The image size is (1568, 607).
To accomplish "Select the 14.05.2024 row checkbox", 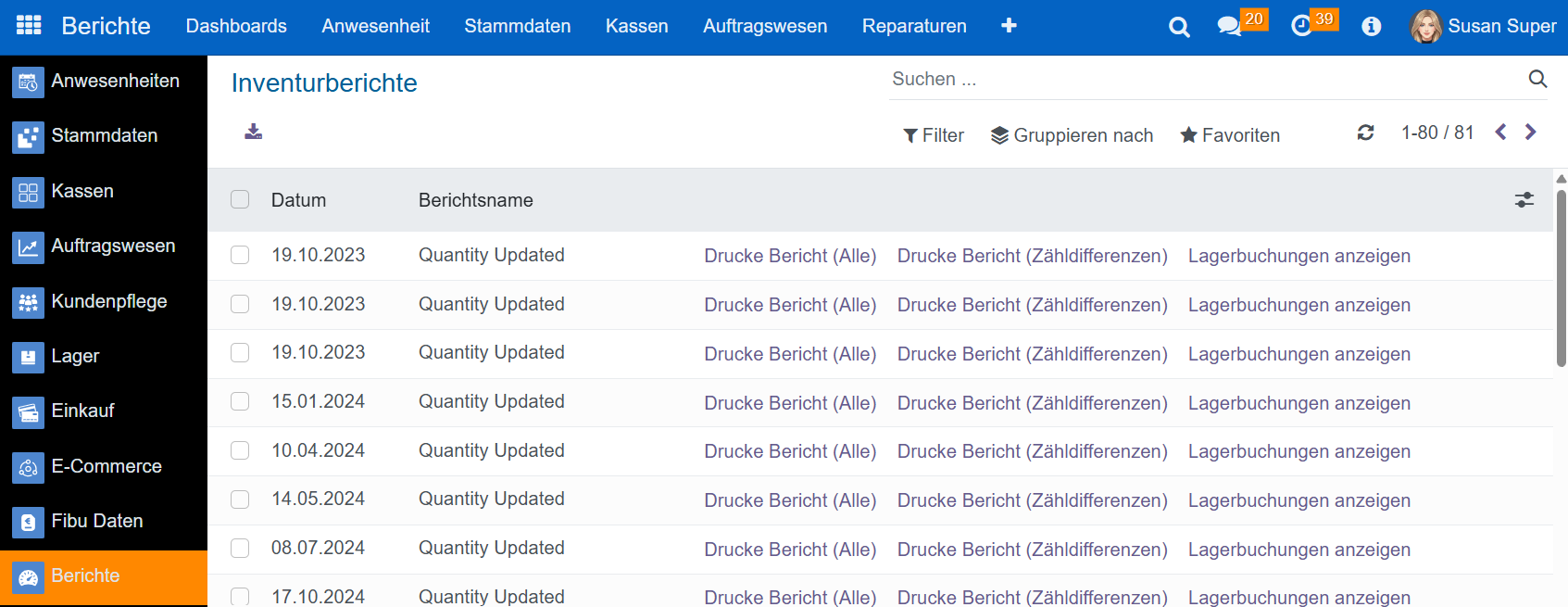I will click(240, 500).
